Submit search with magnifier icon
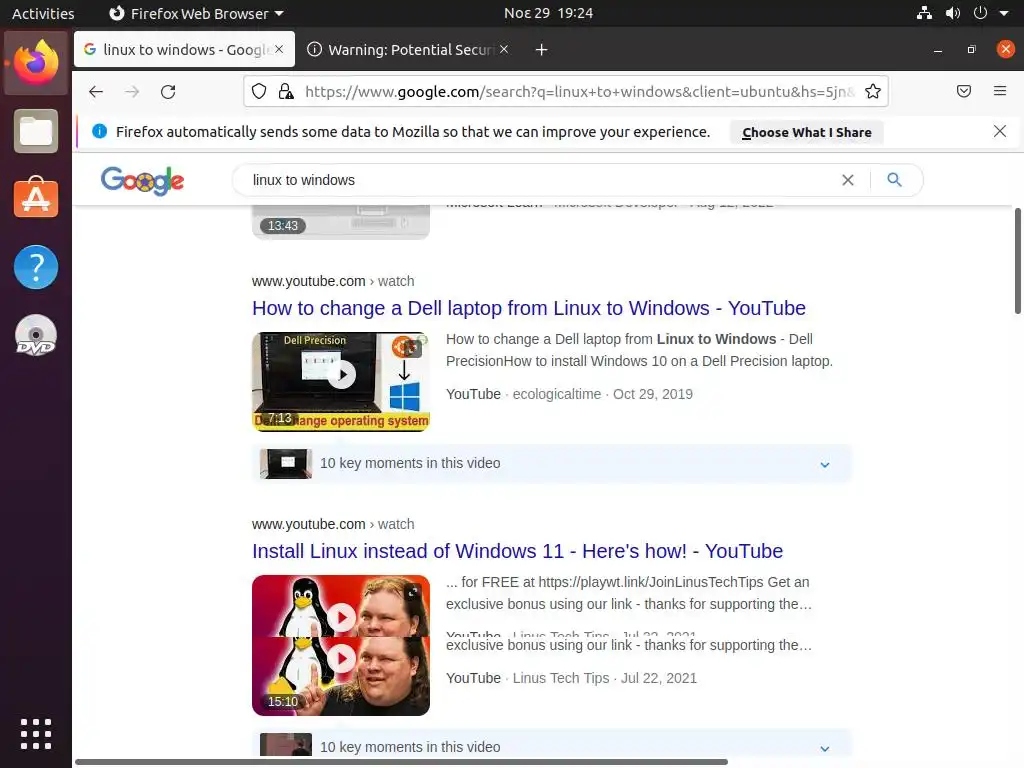The image size is (1024, 768). pos(894,180)
